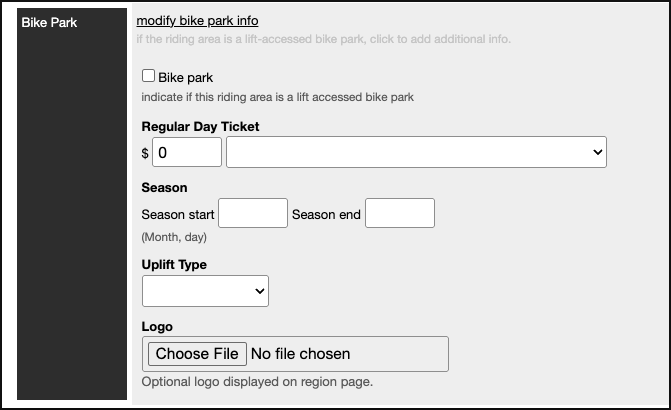Screen dimensions: 671x410
Task: Click the bold "Logo" heading
Action: [157, 327]
